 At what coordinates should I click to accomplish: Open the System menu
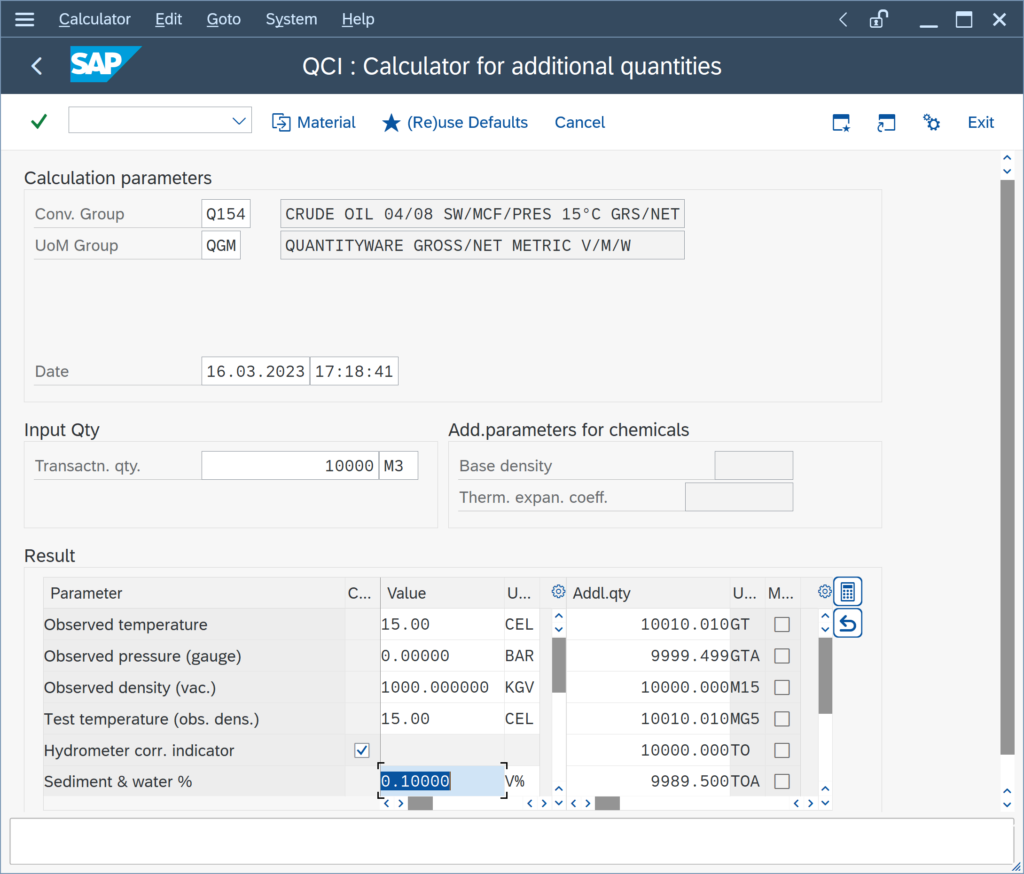tap(291, 19)
